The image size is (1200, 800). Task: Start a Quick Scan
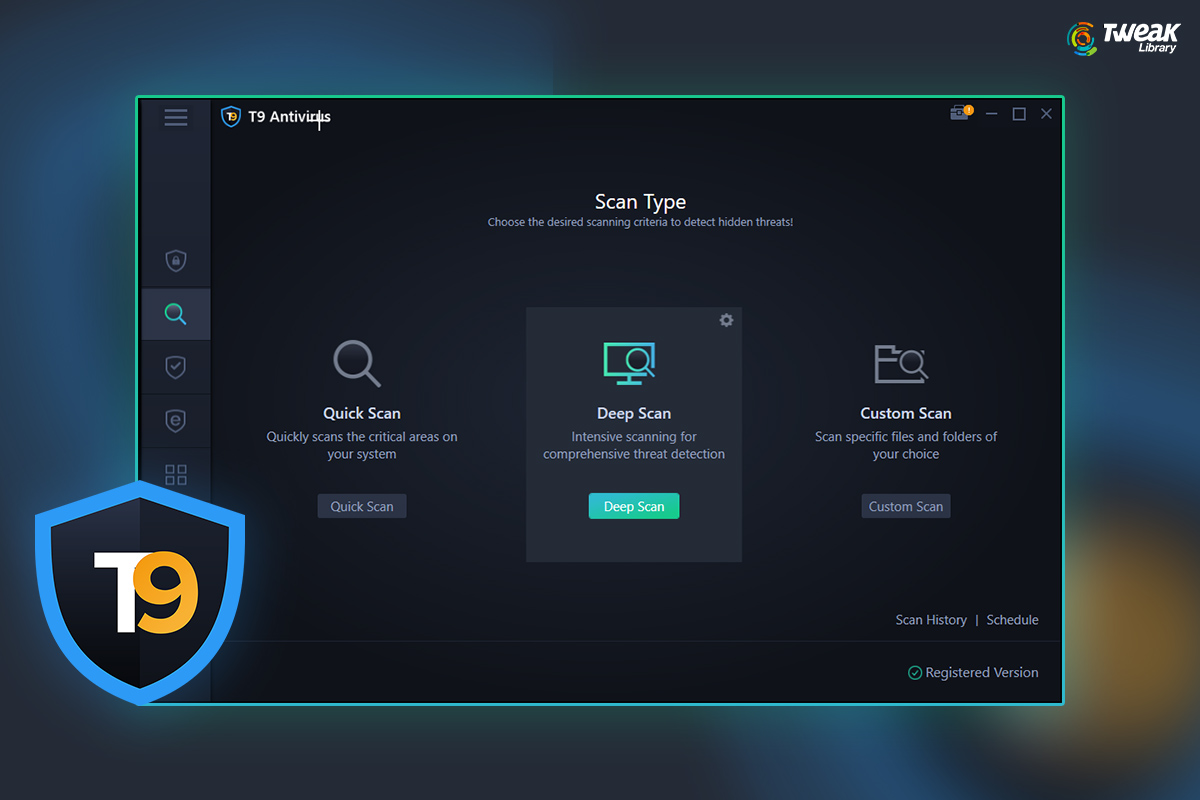(x=361, y=506)
